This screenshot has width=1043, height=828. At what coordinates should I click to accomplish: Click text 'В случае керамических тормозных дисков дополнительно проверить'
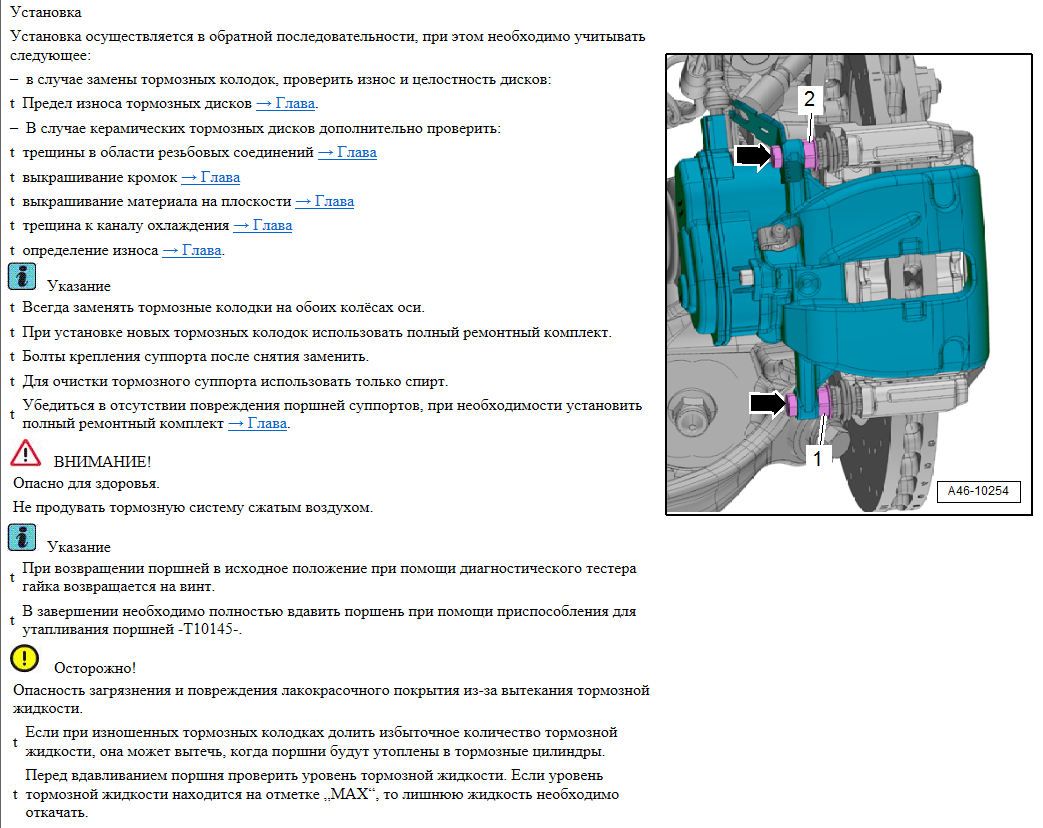pyautogui.click(x=263, y=128)
